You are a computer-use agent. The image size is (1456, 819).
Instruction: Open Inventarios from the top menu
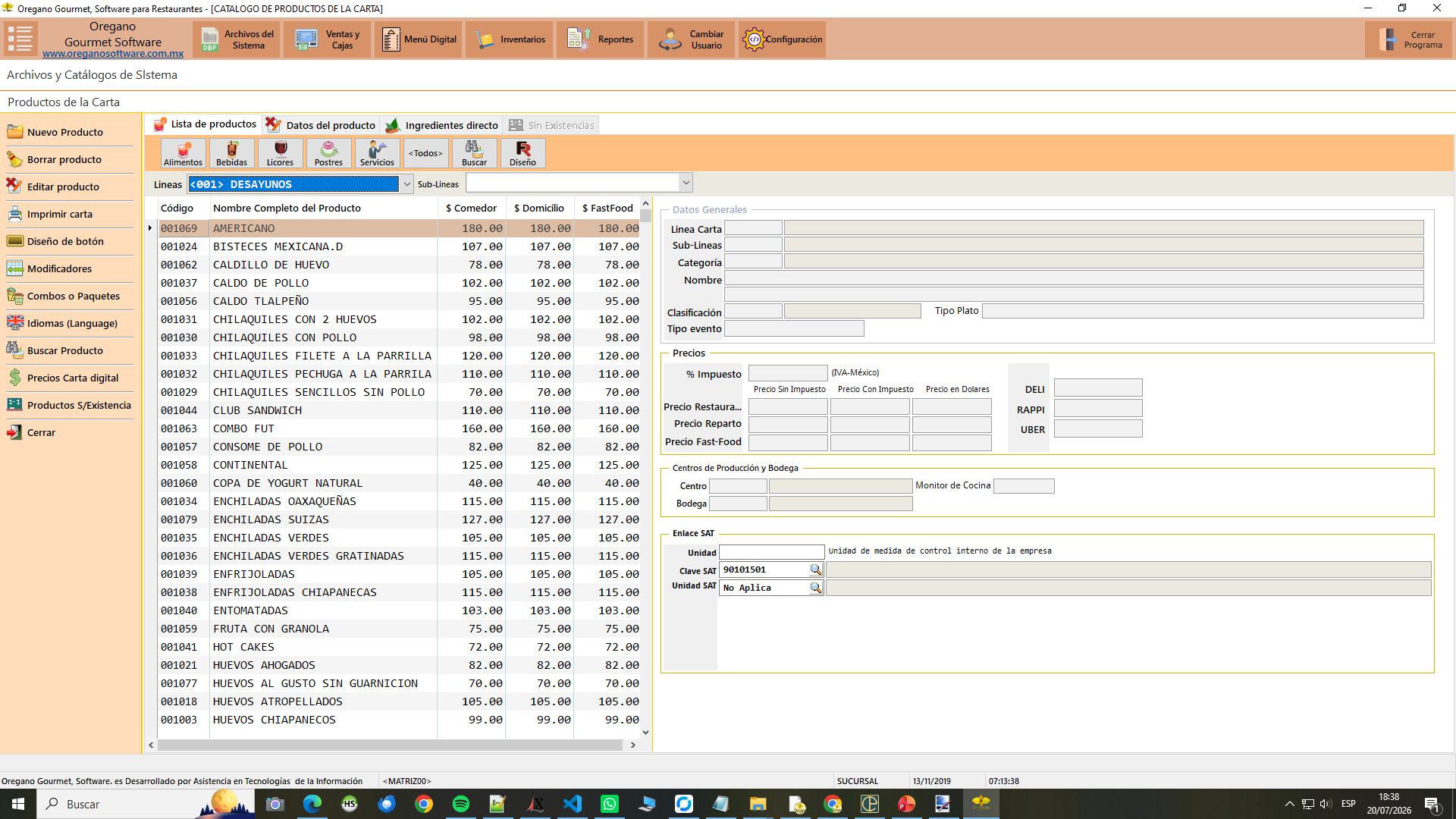(x=510, y=39)
